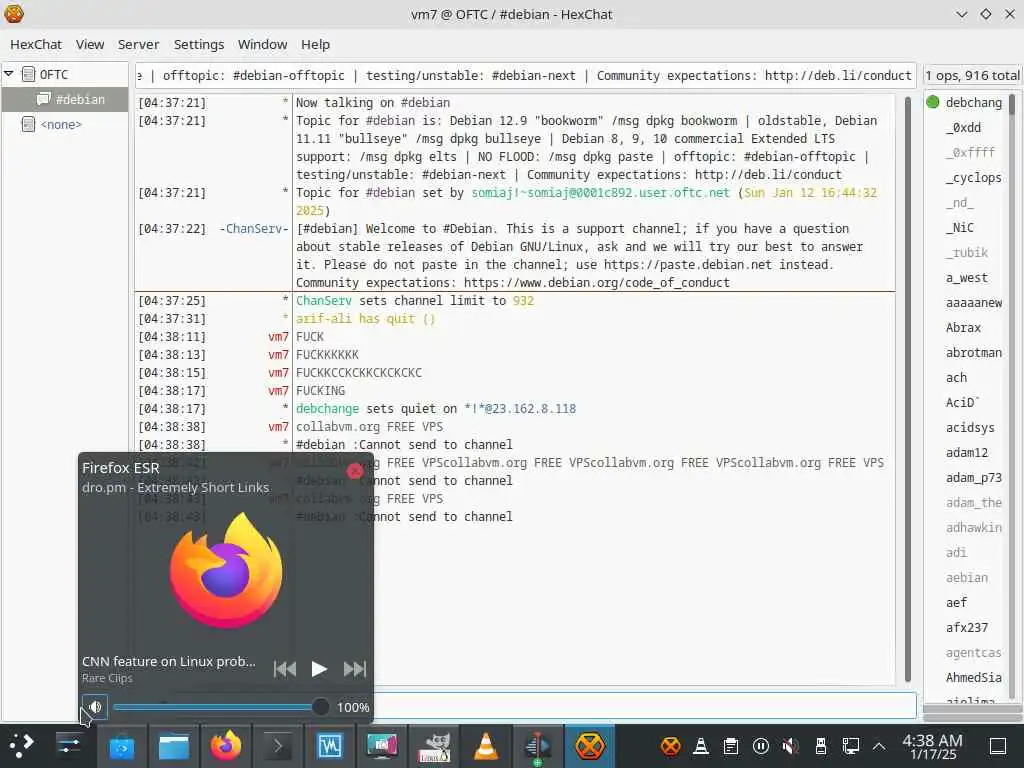Click the green op dot next to debchang
Image resolution: width=1024 pixels, height=768 pixels.
tap(933, 102)
